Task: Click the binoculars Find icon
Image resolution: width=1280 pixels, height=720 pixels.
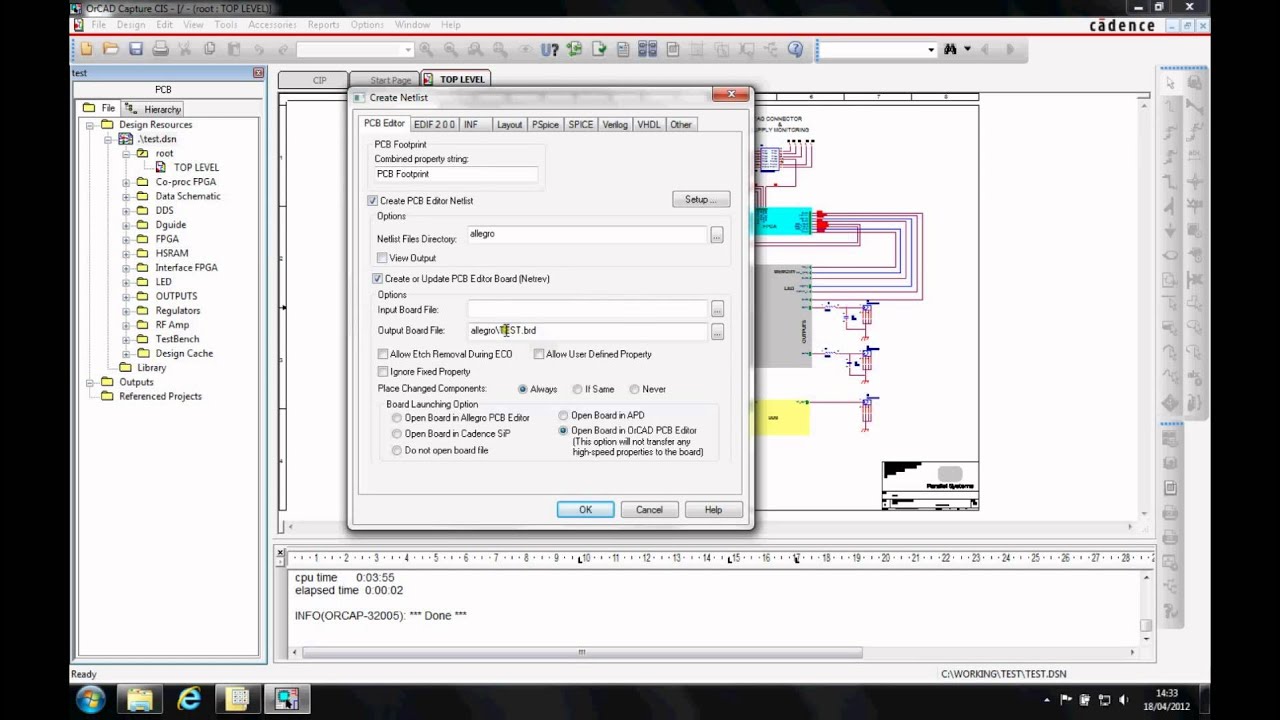Action: (x=950, y=49)
